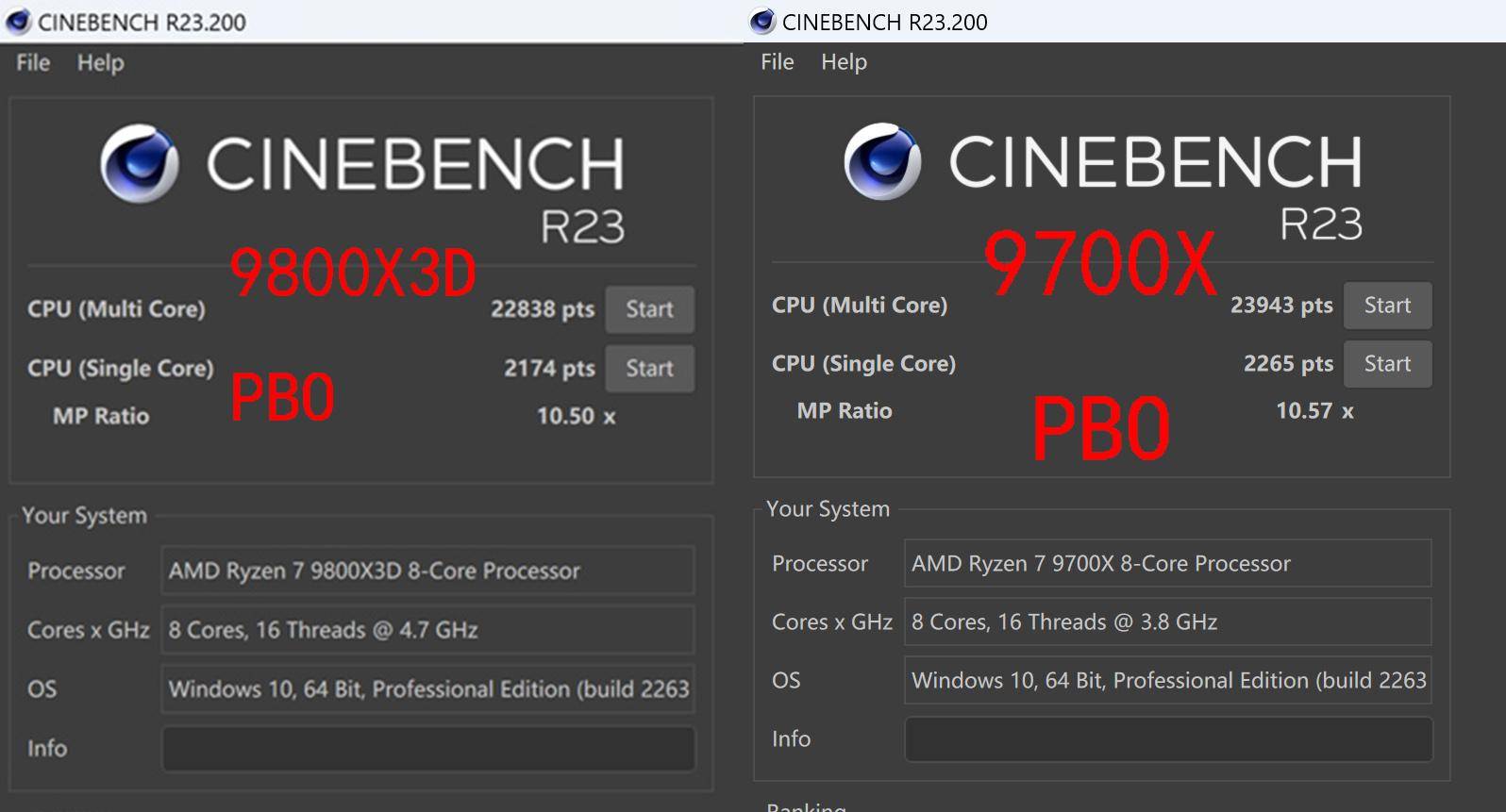Click Cinebench title bar icon in left window
Screen dimensions: 1506x812
coord(17,22)
